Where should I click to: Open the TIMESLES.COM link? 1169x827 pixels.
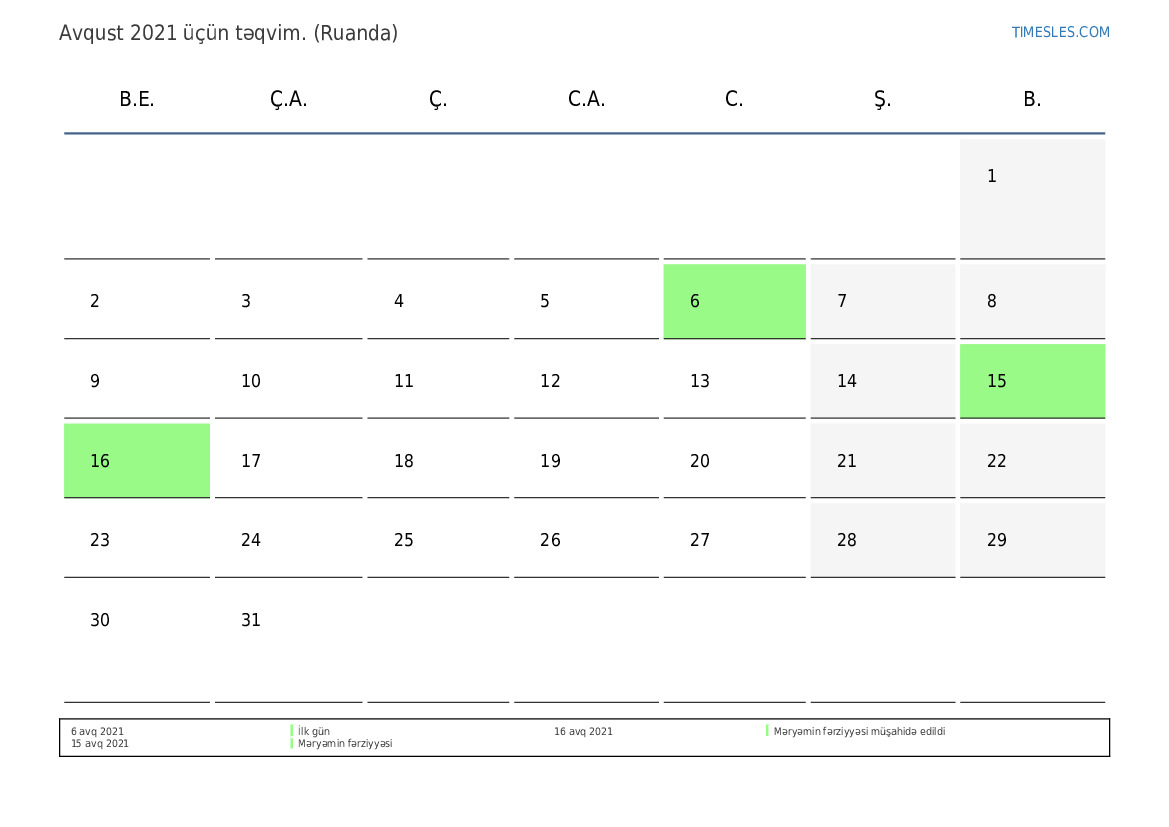(1060, 32)
